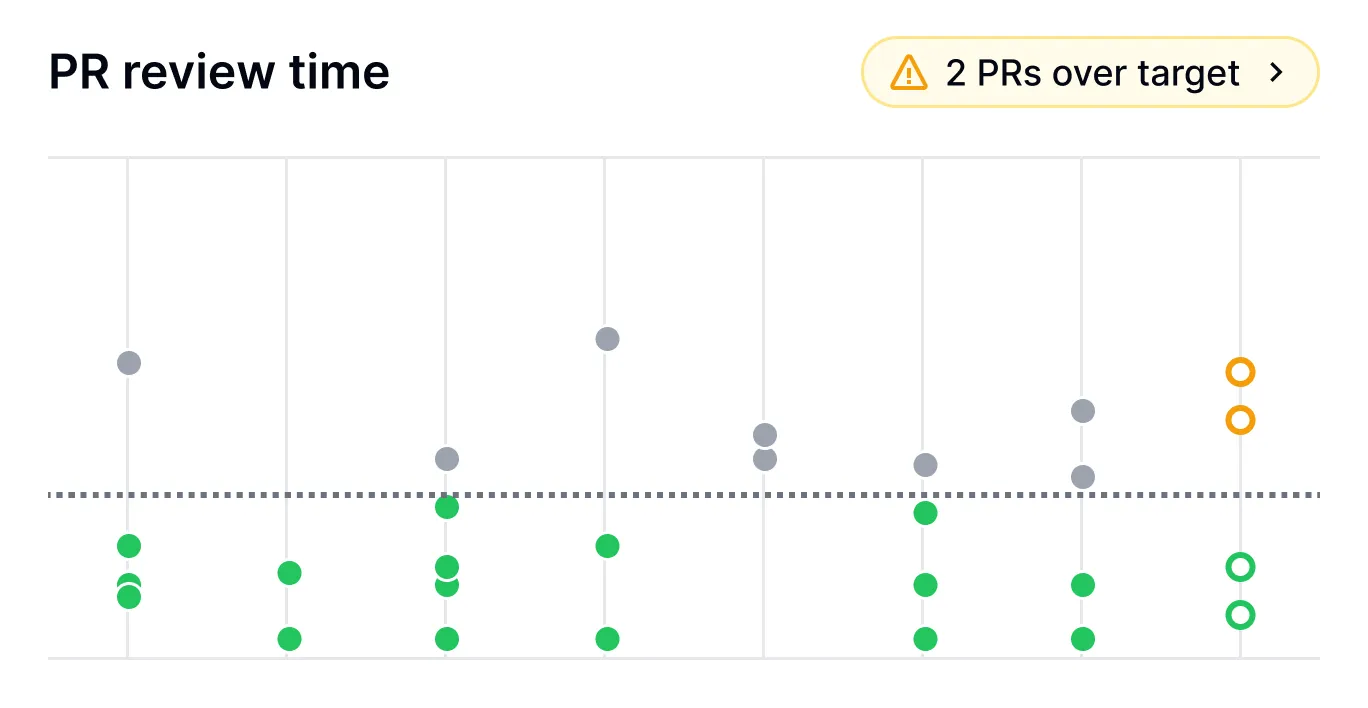Click the "PR review time" heading
The height and width of the screenshot is (708, 1368).
click(219, 72)
